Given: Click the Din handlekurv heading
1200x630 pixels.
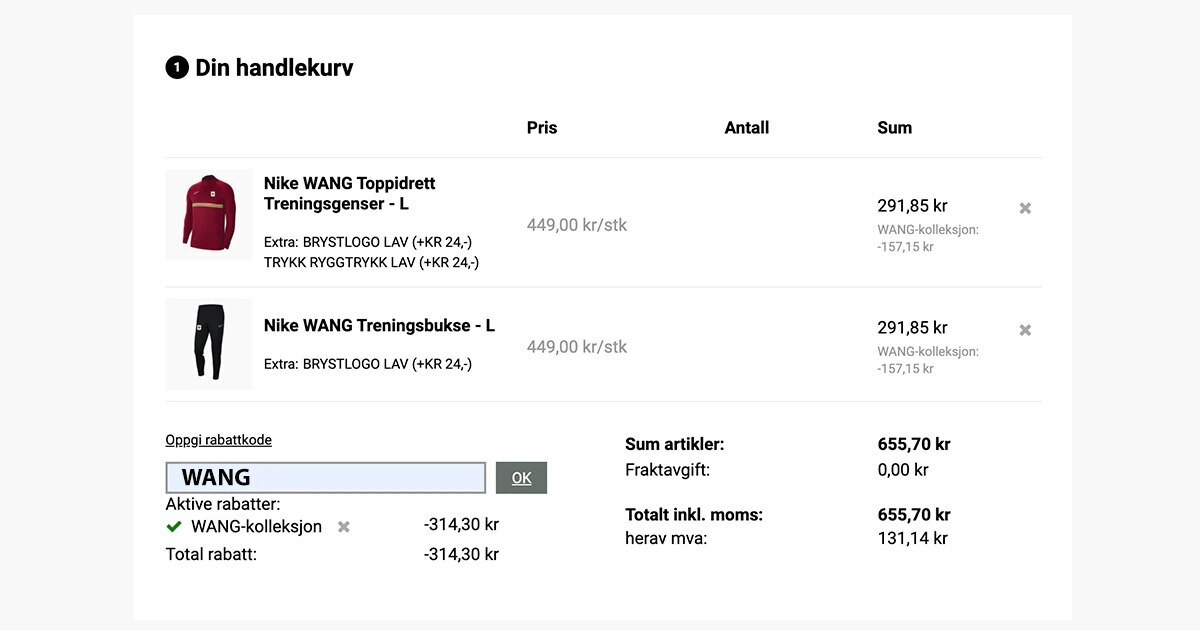Looking at the screenshot, I should (274, 68).
